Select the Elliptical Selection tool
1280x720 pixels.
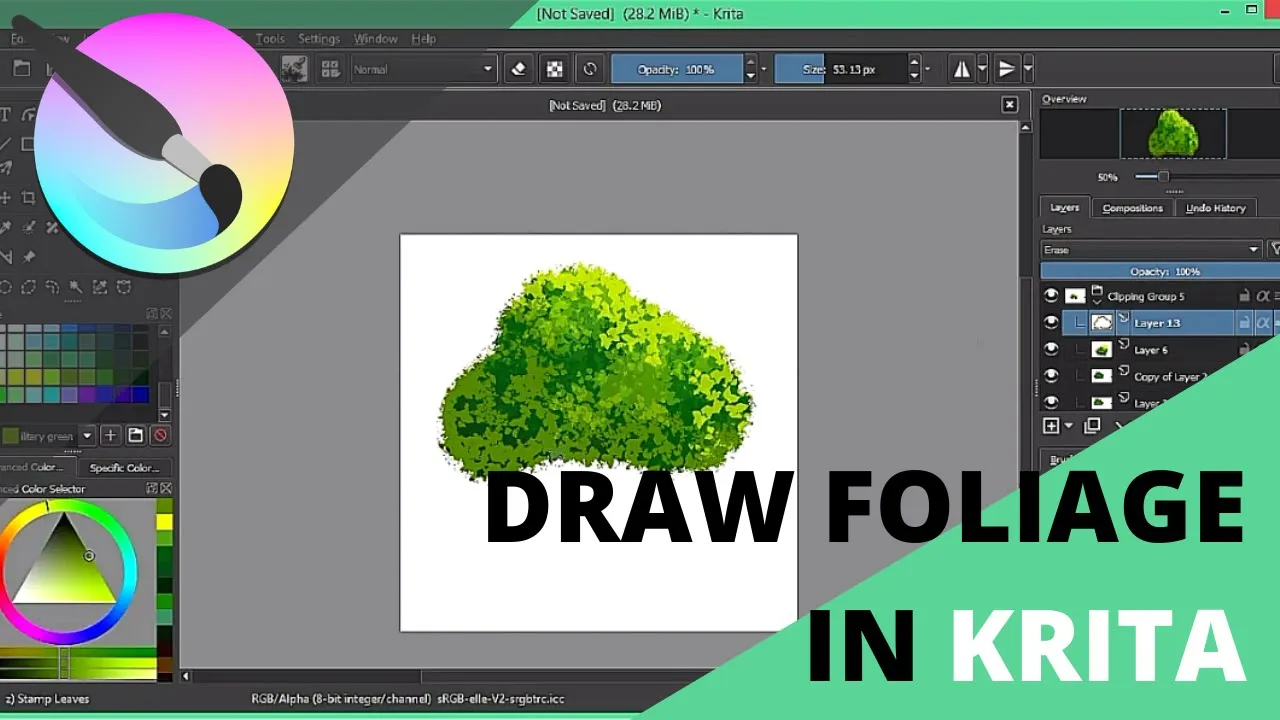[6, 287]
